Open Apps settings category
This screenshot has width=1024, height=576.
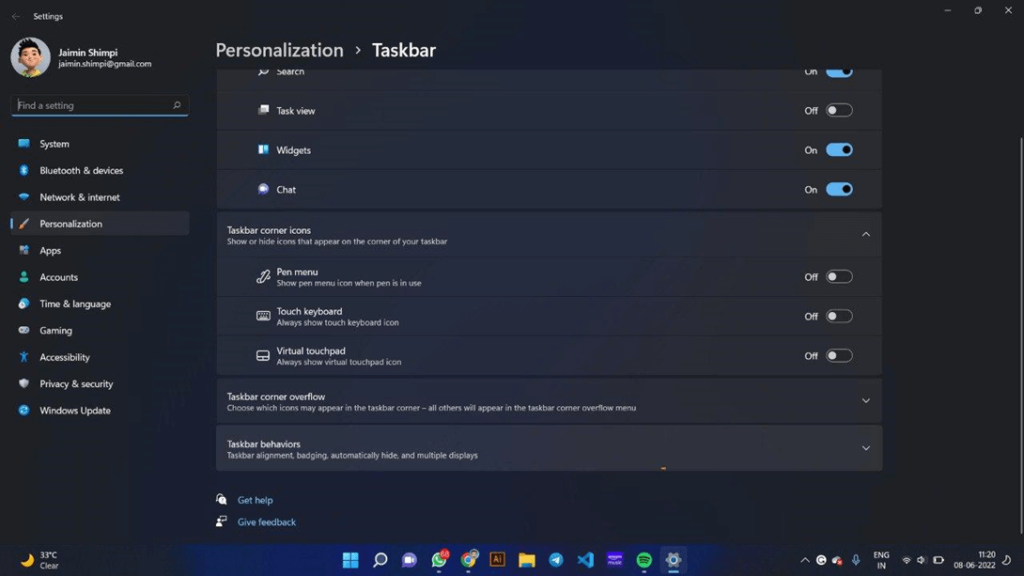tap(100, 250)
